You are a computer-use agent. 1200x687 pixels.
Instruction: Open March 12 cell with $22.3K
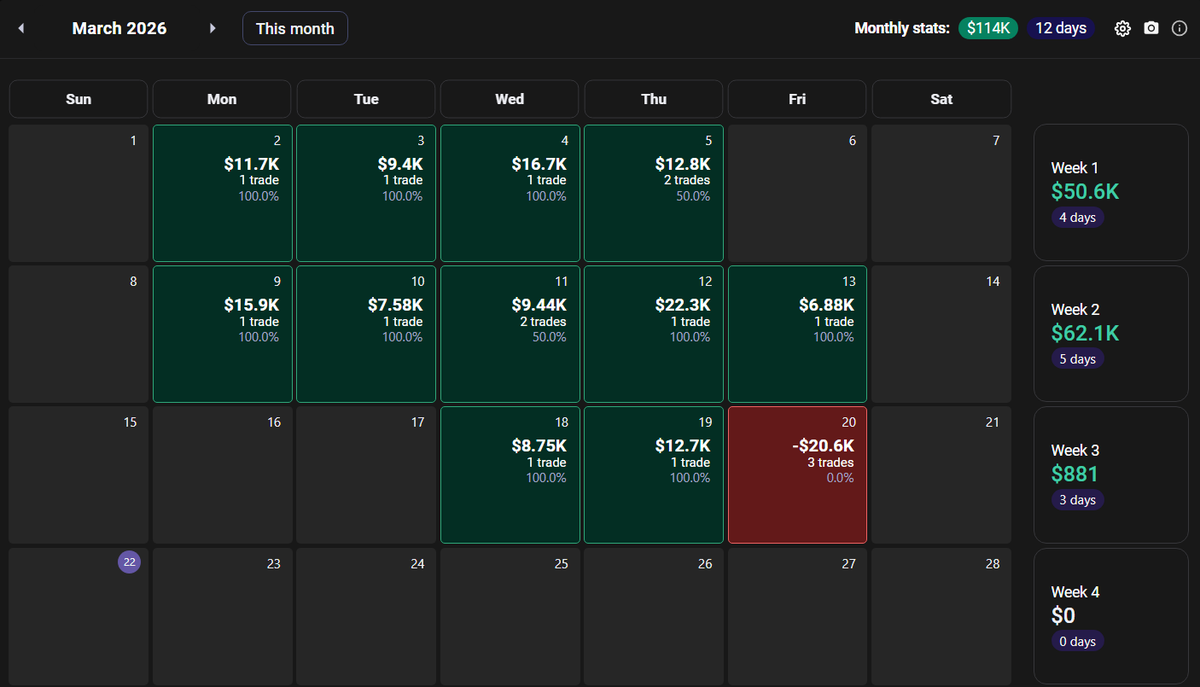tap(654, 334)
